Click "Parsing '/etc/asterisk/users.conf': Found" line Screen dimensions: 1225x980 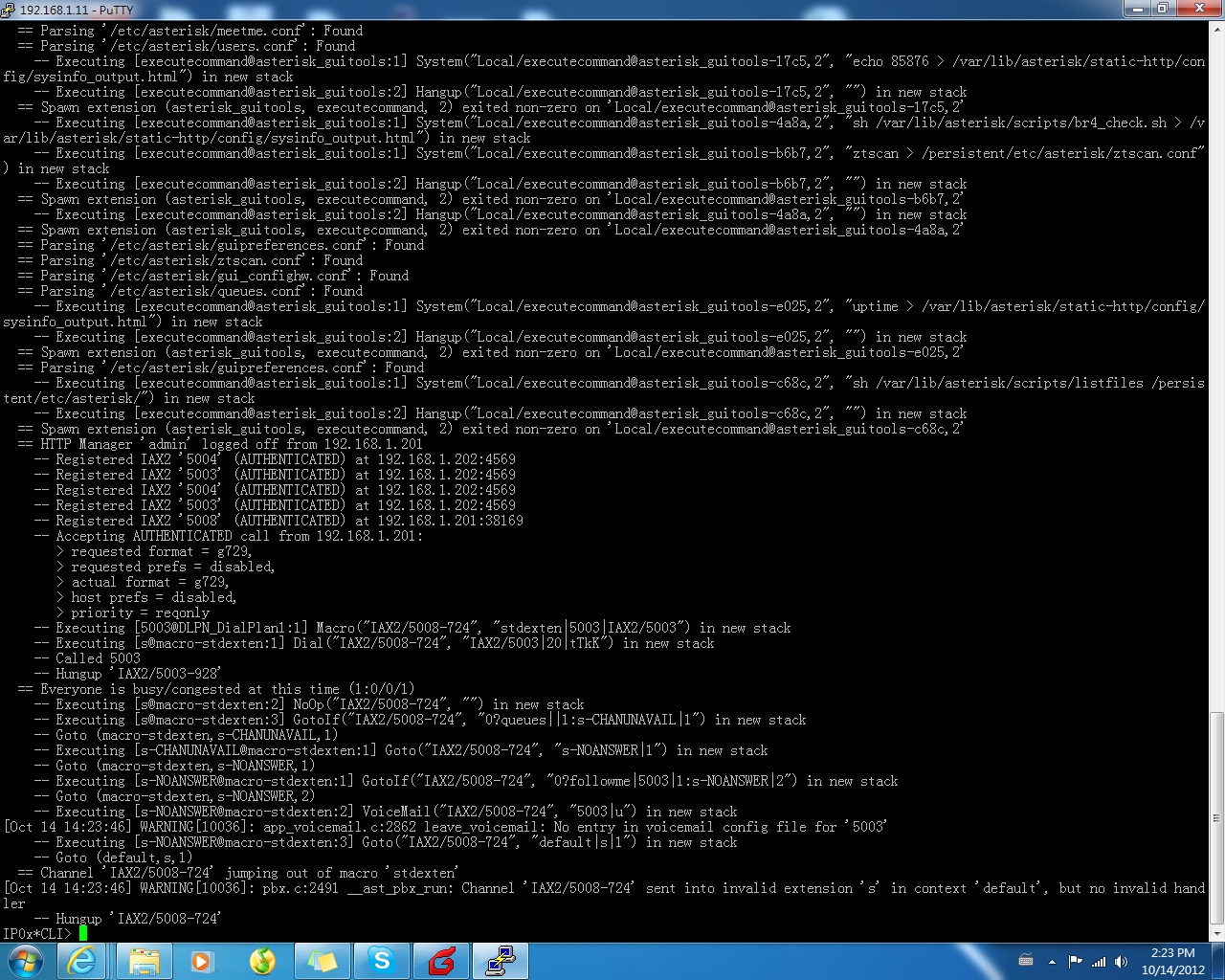point(186,46)
